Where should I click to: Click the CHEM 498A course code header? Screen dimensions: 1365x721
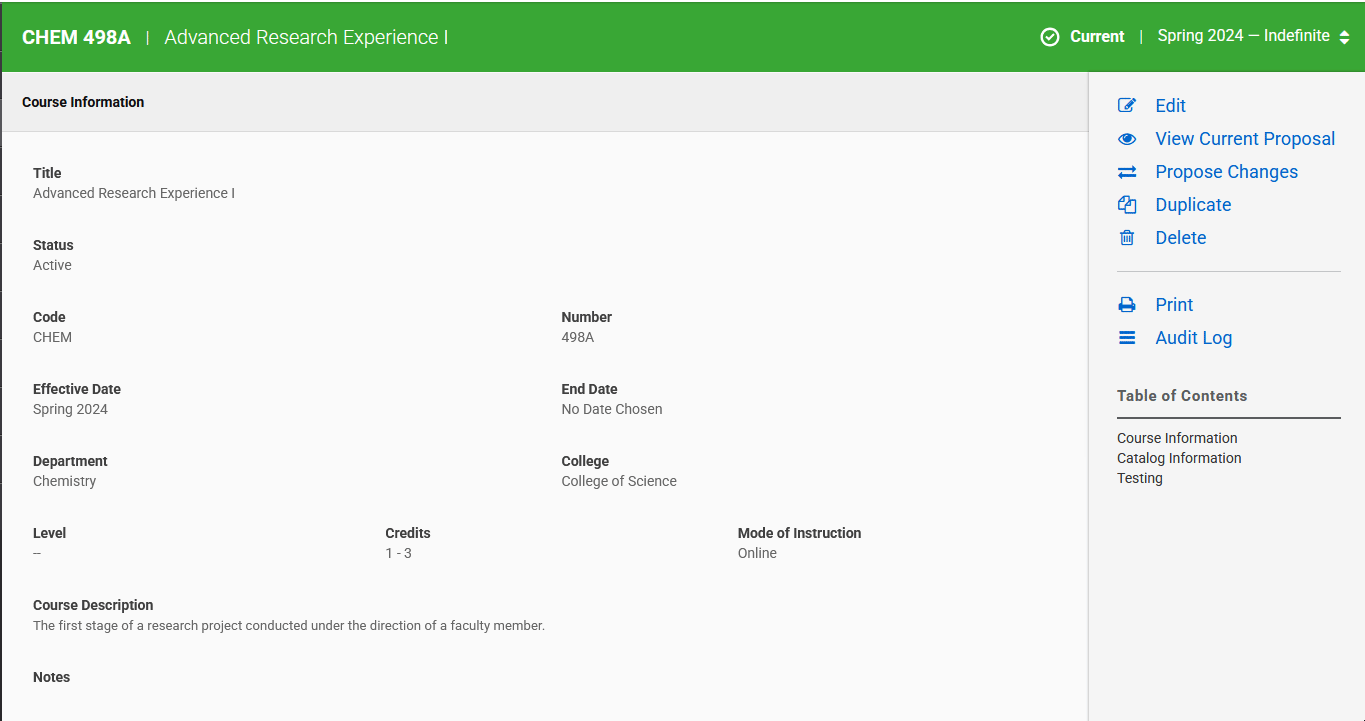[x=76, y=37]
